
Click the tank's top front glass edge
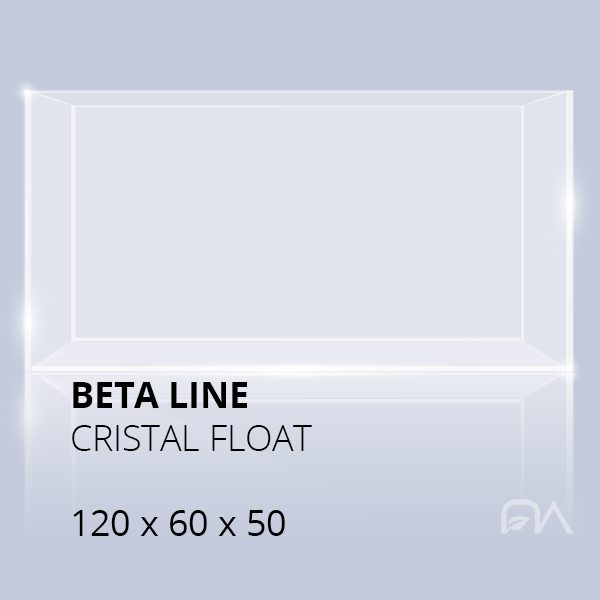[300, 93]
